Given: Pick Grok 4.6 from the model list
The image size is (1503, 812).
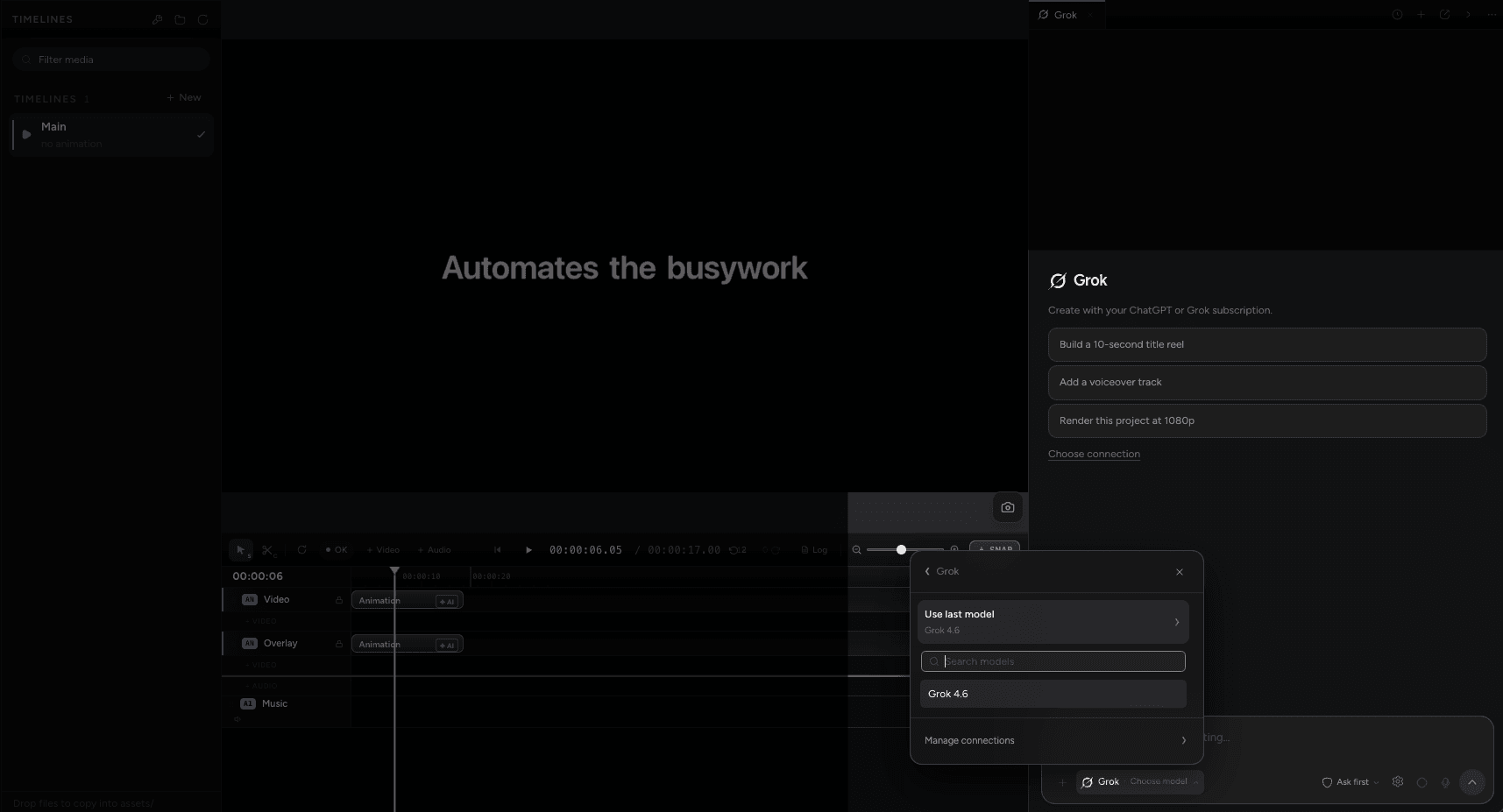Looking at the screenshot, I should (x=1053, y=694).
